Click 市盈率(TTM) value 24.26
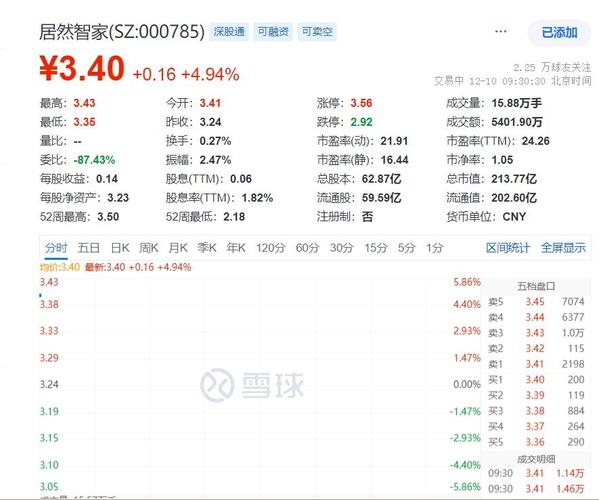Image resolution: width=599 pixels, height=500 pixels. pyautogui.click(x=536, y=141)
